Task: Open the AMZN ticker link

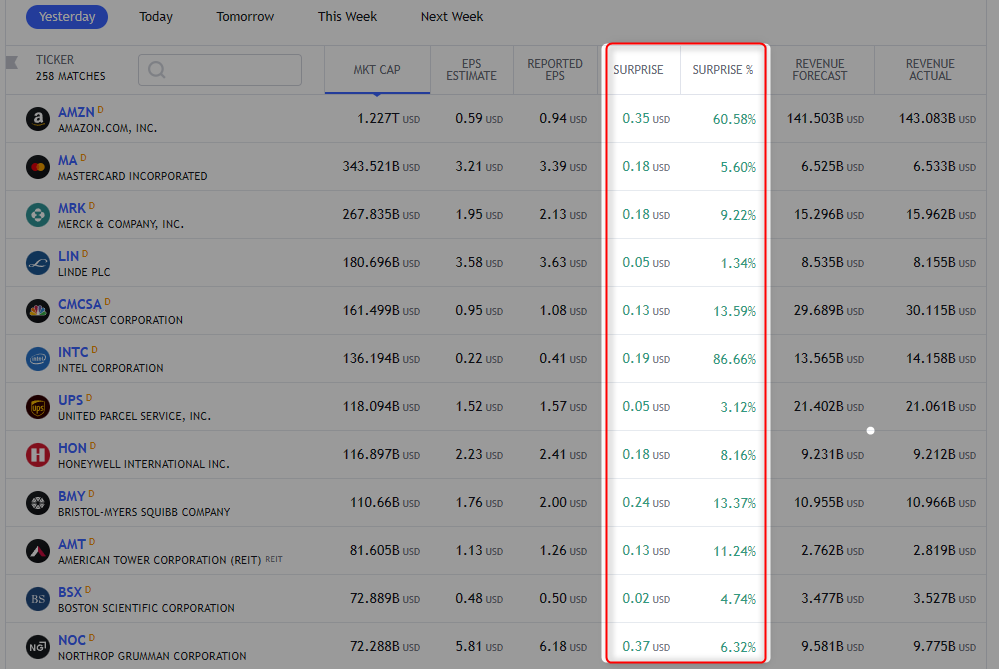Action: (x=76, y=112)
